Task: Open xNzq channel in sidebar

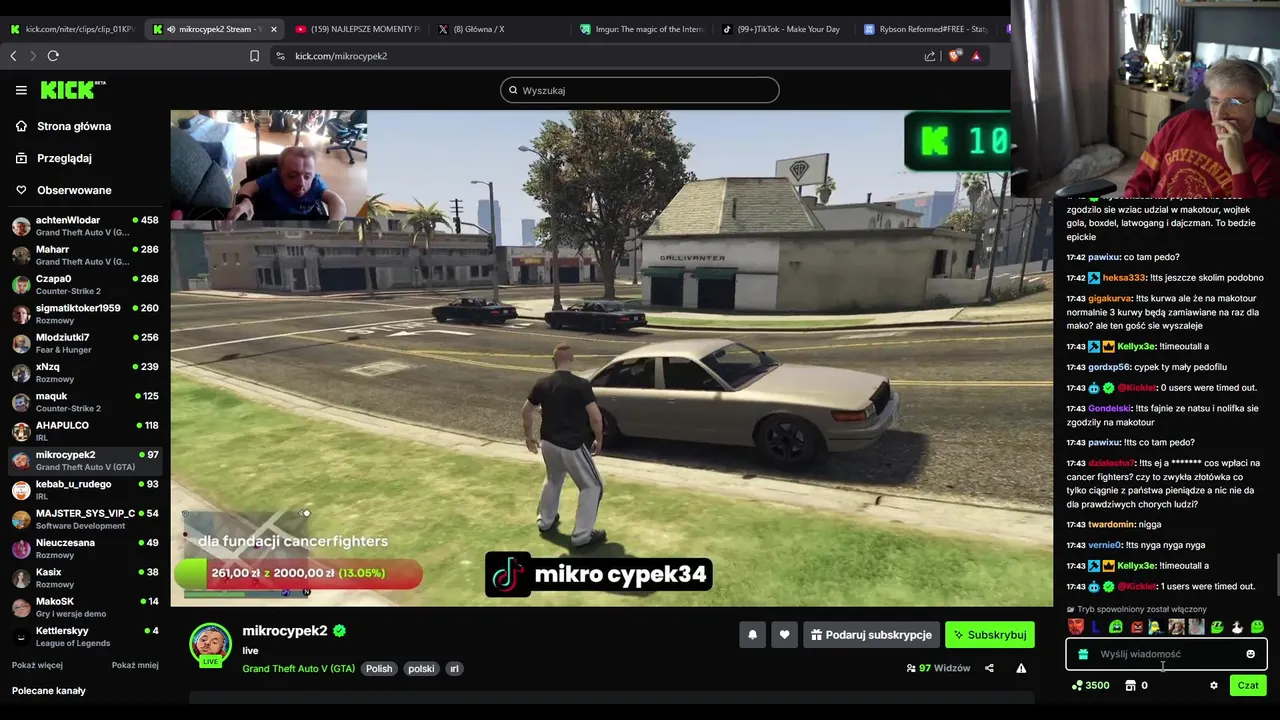Action: [85, 373]
